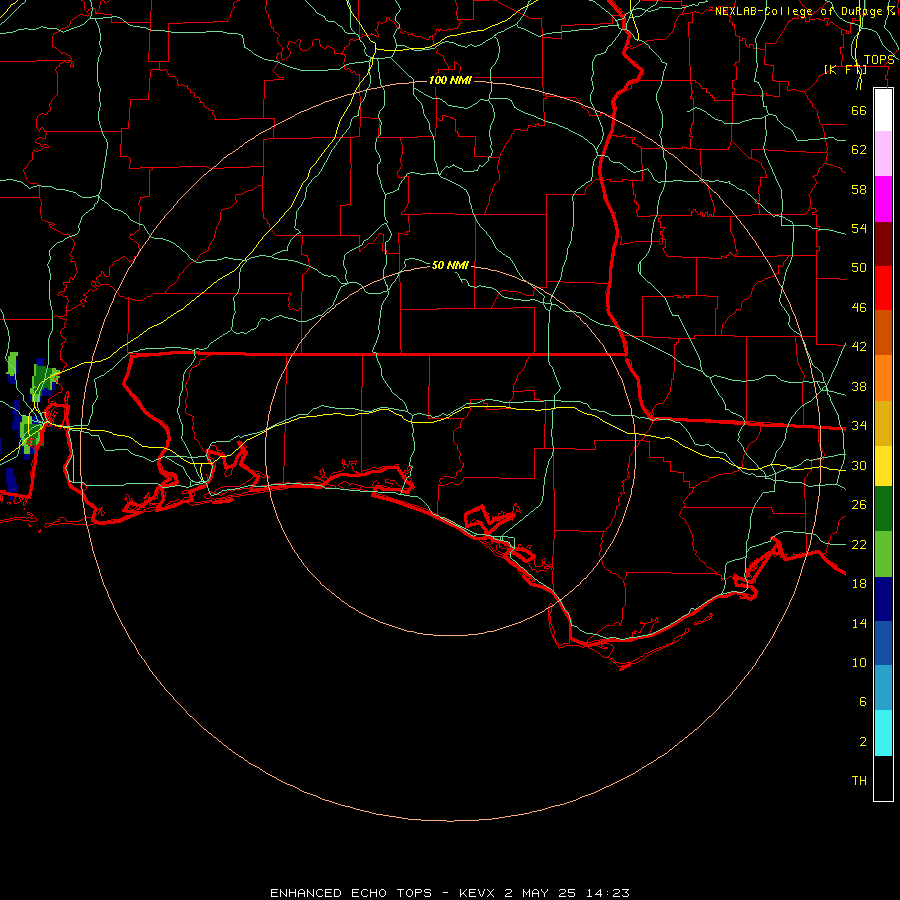Image resolution: width=900 pixels, height=900 pixels.
Task: Click the medium blue legend band near 10
Action: point(883,643)
